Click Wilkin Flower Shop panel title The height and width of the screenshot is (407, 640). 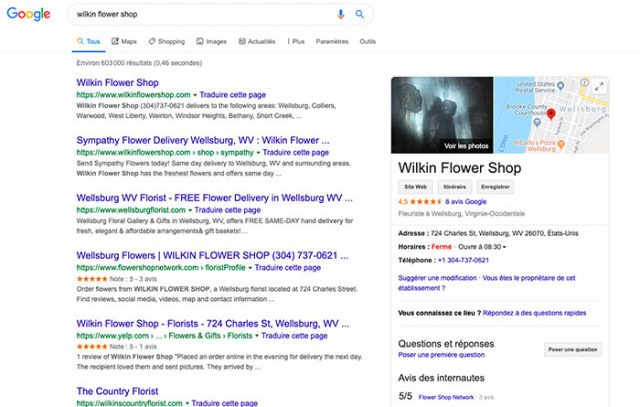(x=460, y=168)
